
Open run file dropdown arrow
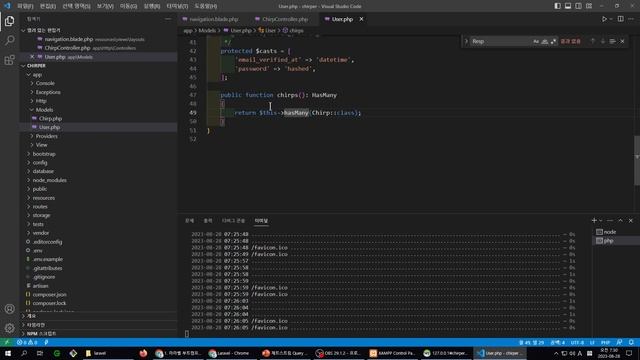tap(611, 19)
